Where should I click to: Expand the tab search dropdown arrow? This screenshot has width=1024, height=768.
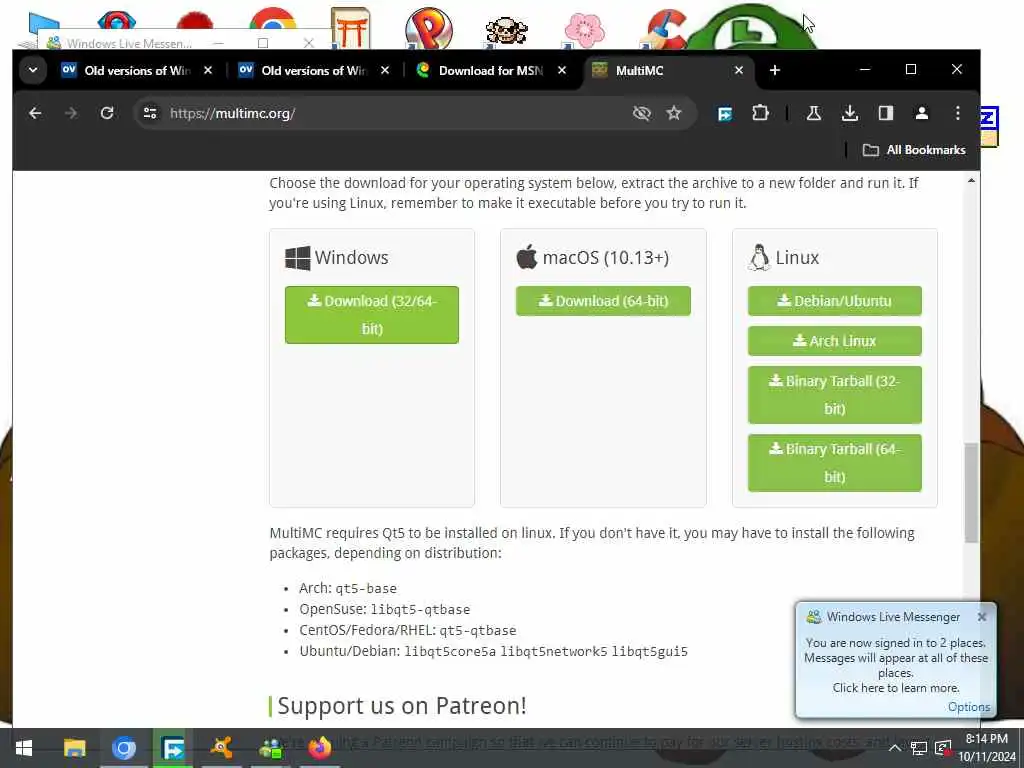(33, 70)
